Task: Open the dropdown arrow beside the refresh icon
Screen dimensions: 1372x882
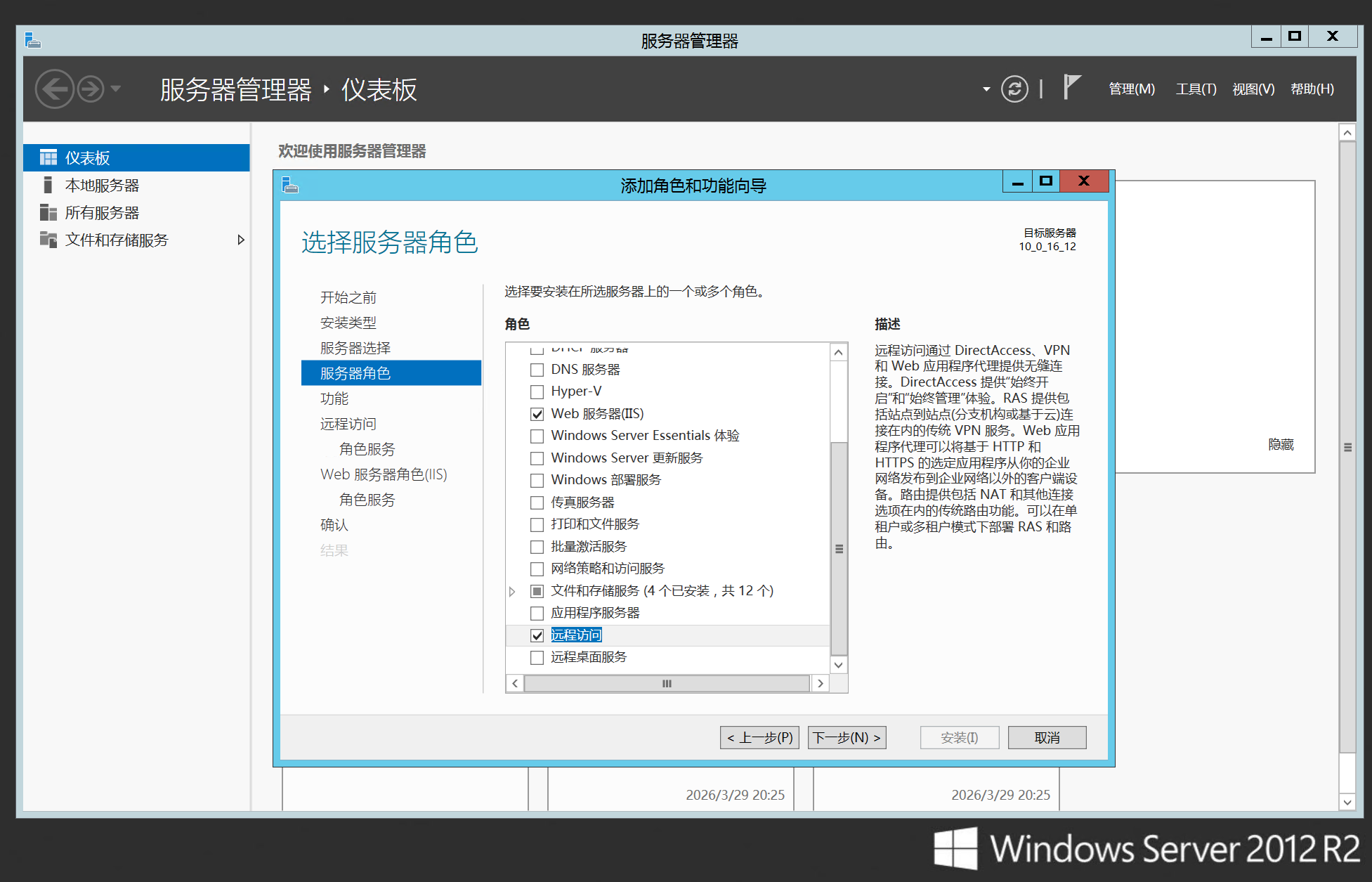Action: (986, 89)
